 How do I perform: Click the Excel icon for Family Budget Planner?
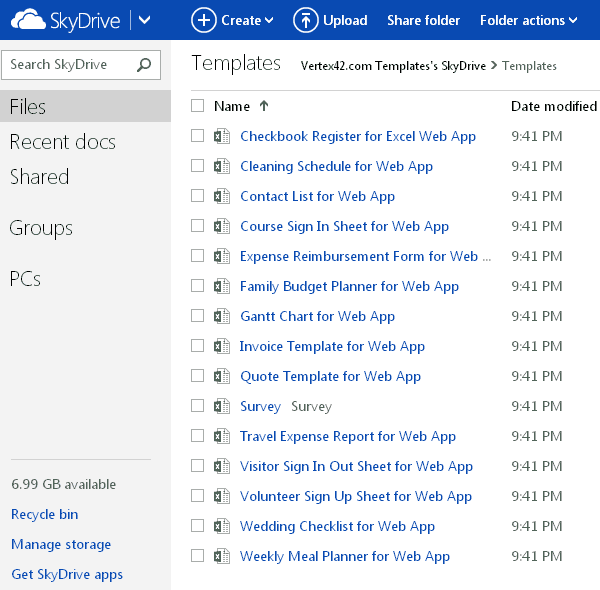point(222,286)
